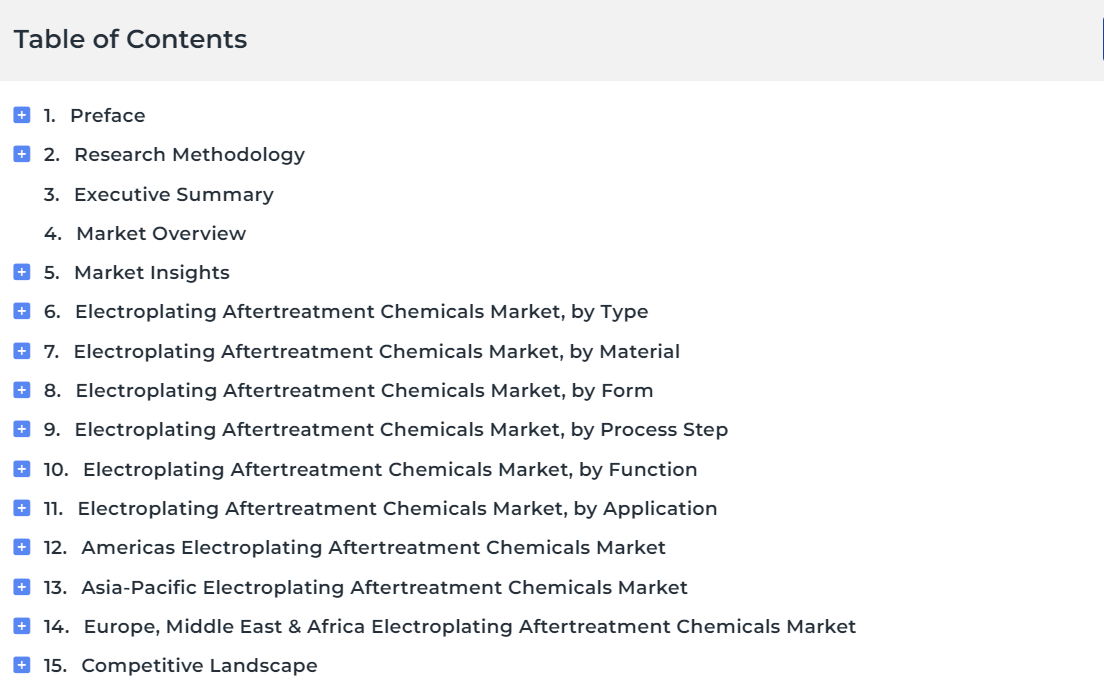Screen dimensions: 1104x687
Task: Open the Market Overview entry
Action: [x=161, y=234]
